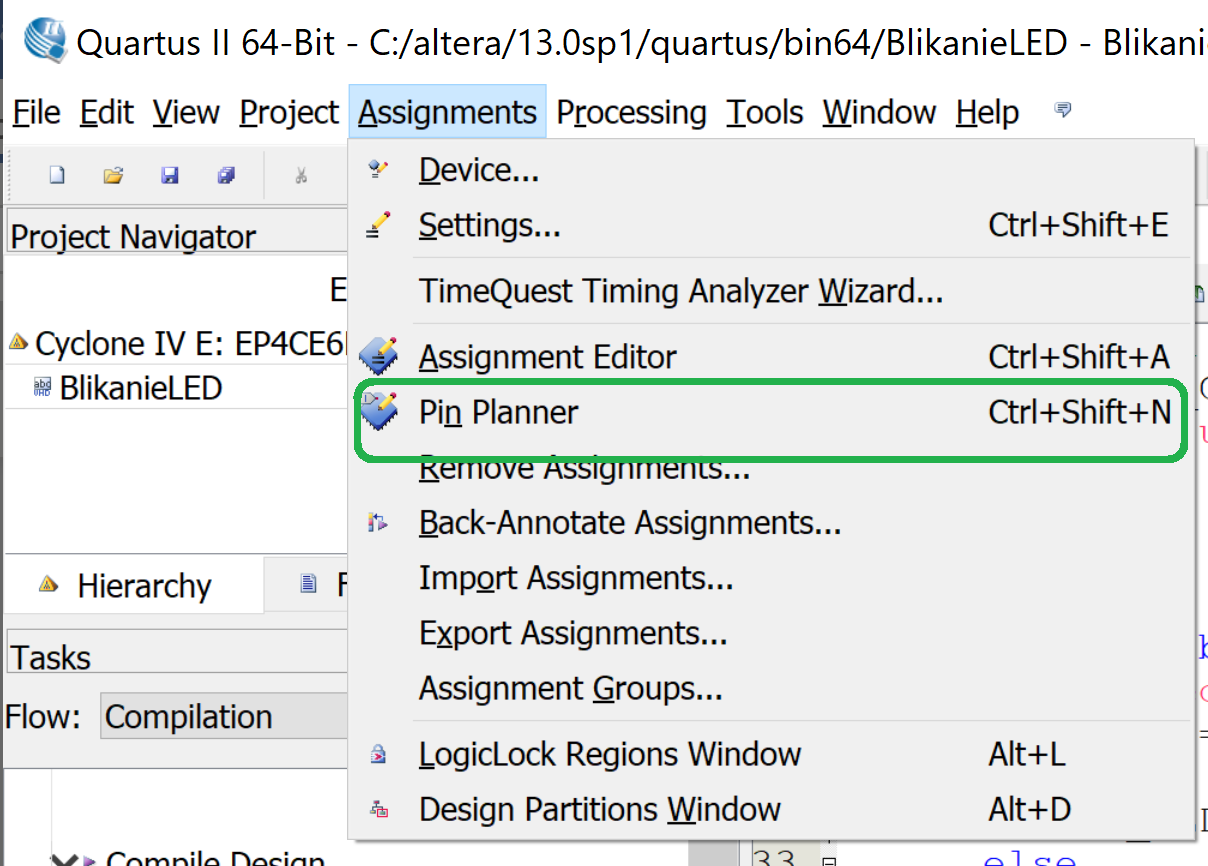Click the LogicLock Regions Window lock icon
The image size is (1208, 866).
pyautogui.click(x=379, y=754)
